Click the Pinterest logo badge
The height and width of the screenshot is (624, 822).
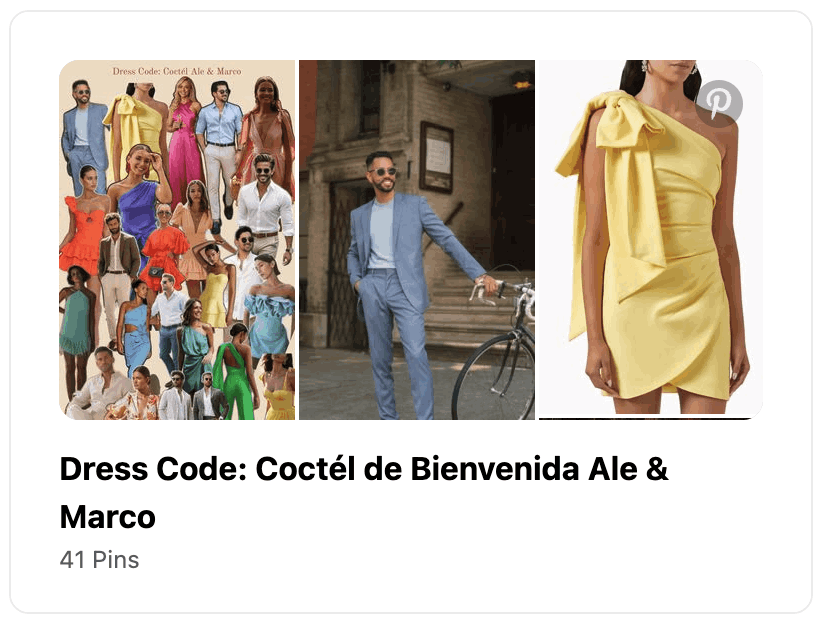tap(719, 103)
